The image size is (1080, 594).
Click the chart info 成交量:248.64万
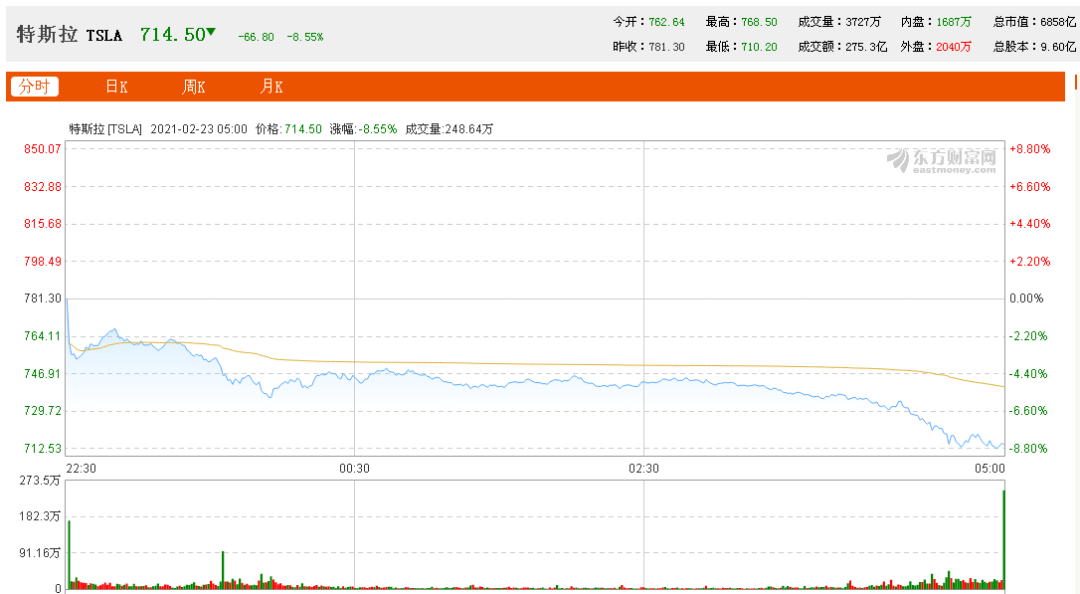pyautogui.click(x=449, y=129)
